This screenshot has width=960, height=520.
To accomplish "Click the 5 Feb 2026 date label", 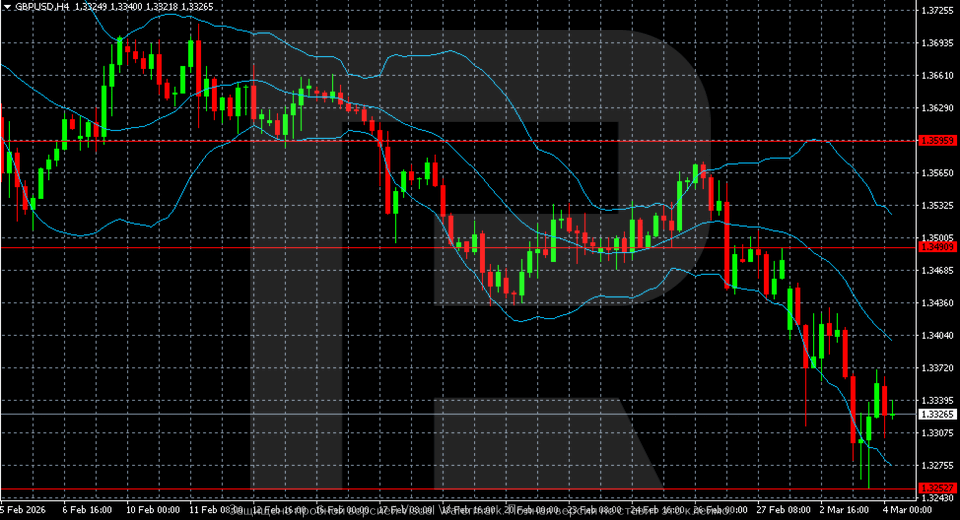I will coord(24,510).
